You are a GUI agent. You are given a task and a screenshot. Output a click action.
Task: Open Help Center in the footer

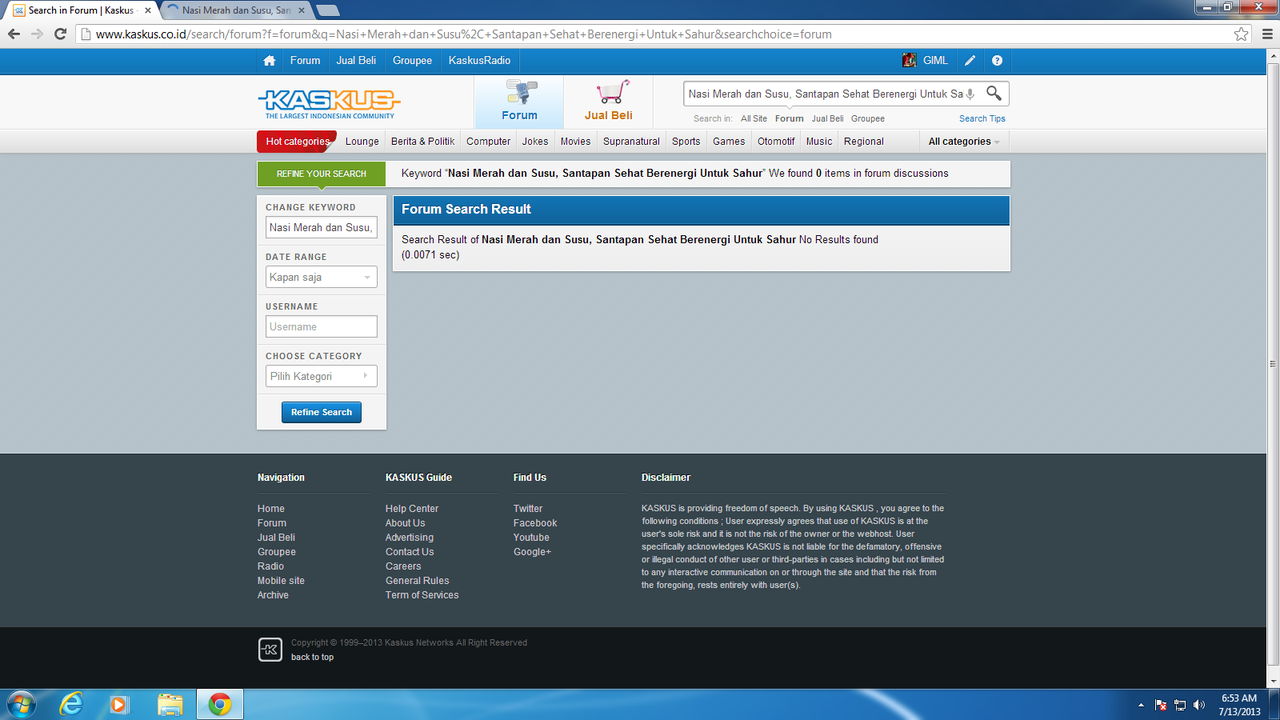pos(412,509)
